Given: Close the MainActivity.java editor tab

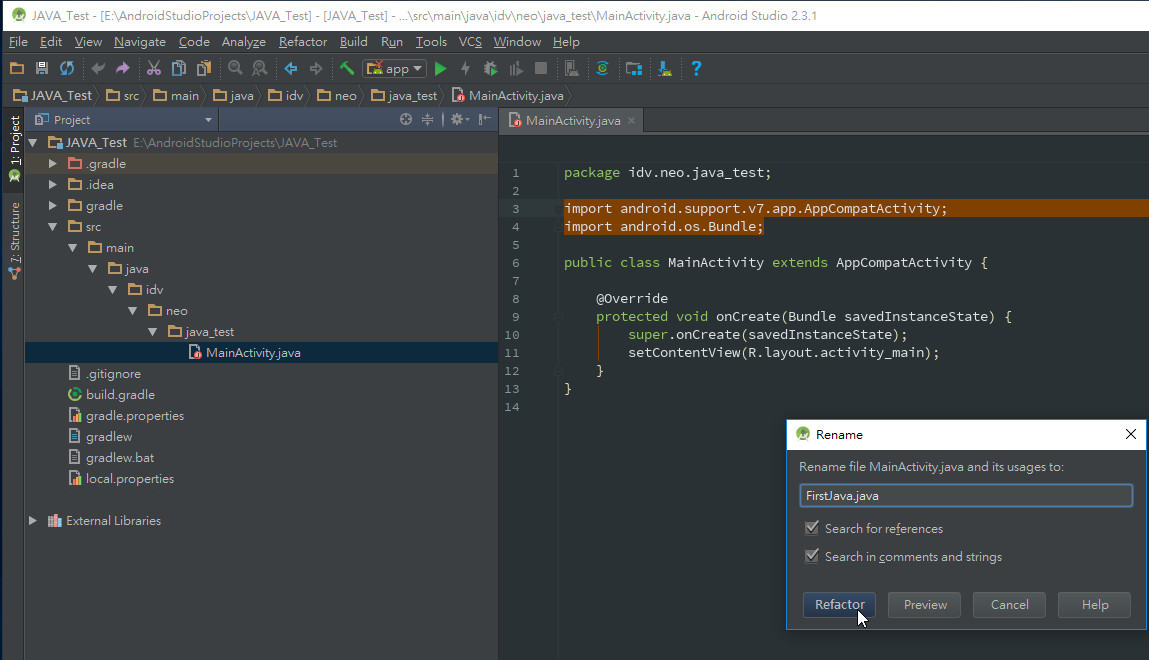Looking at the screenshot, I should click(631, 121).
